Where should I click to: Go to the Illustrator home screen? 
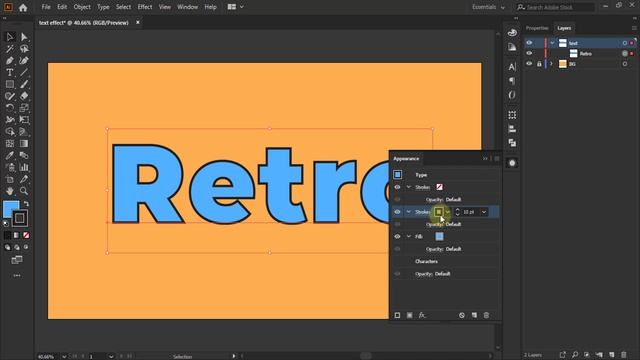tap(23, 7)
